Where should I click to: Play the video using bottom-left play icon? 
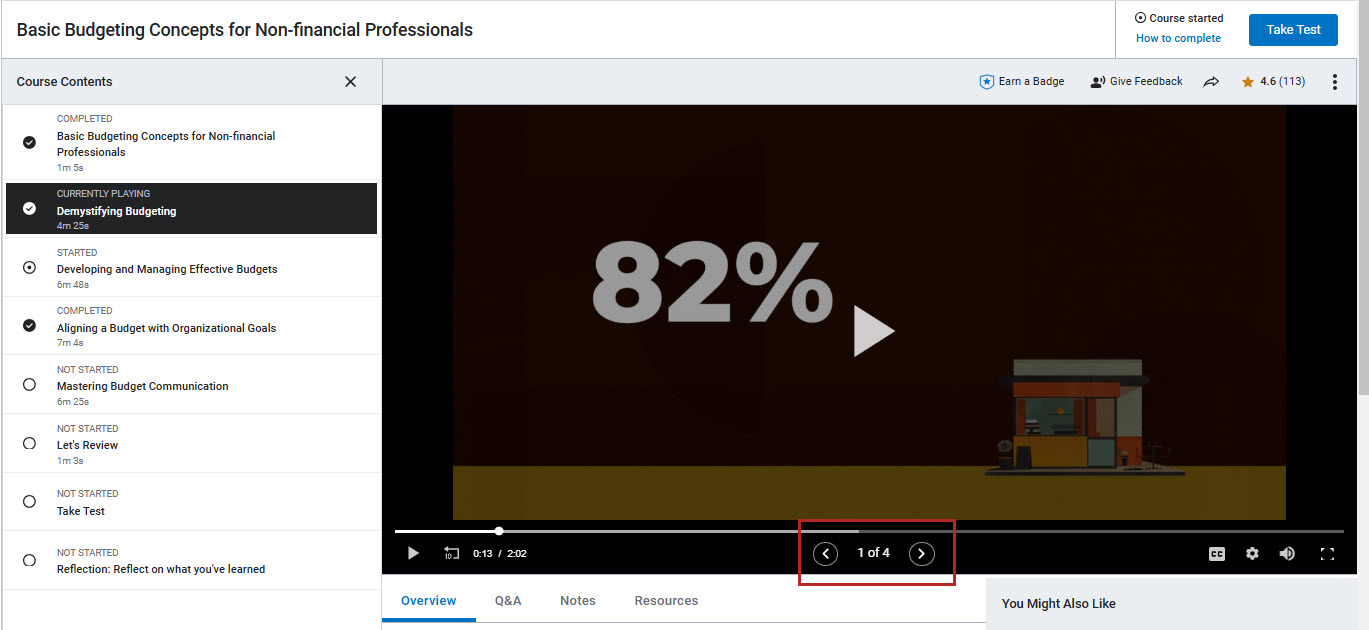coord(413,553)
